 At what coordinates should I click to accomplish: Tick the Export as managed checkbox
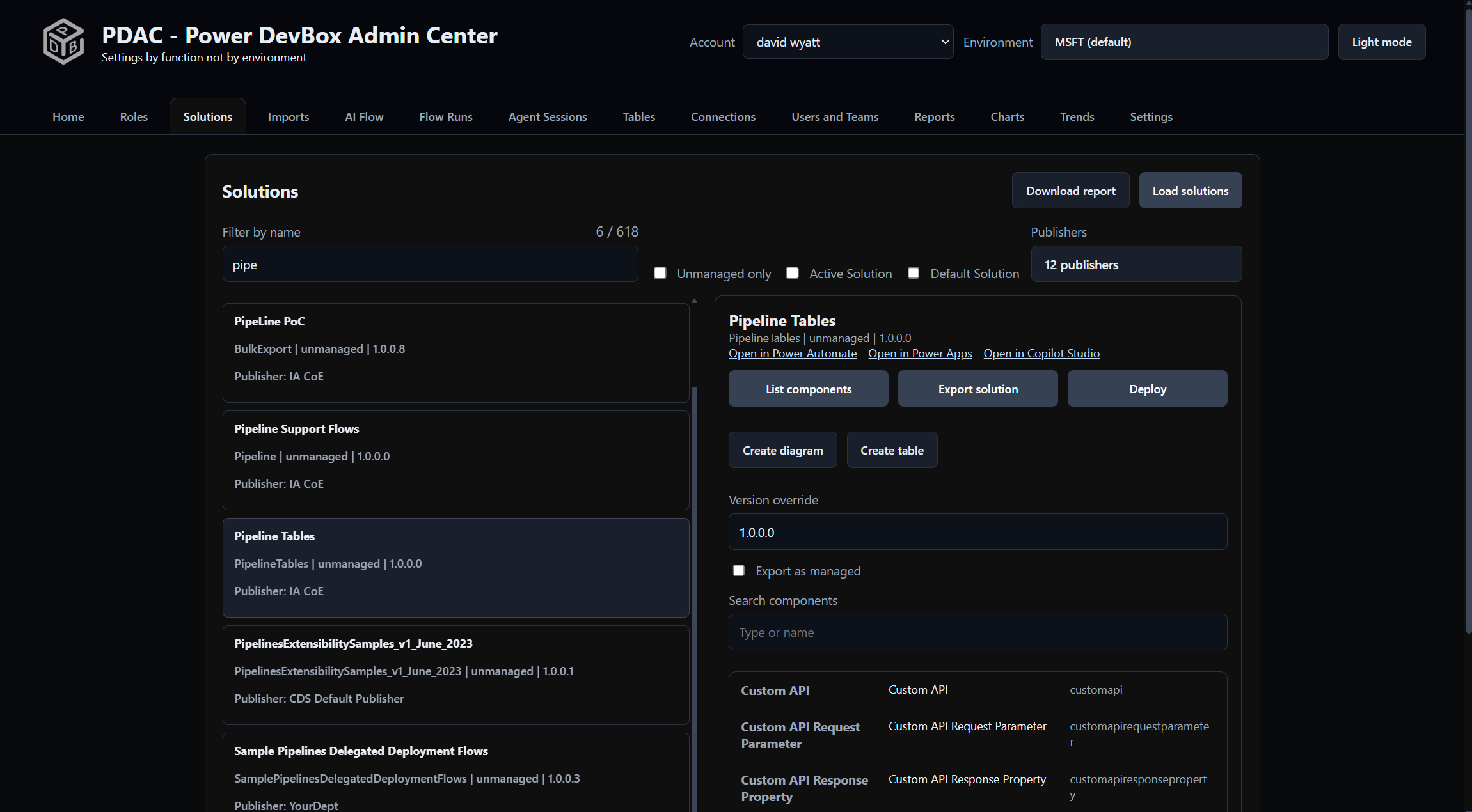739,570
